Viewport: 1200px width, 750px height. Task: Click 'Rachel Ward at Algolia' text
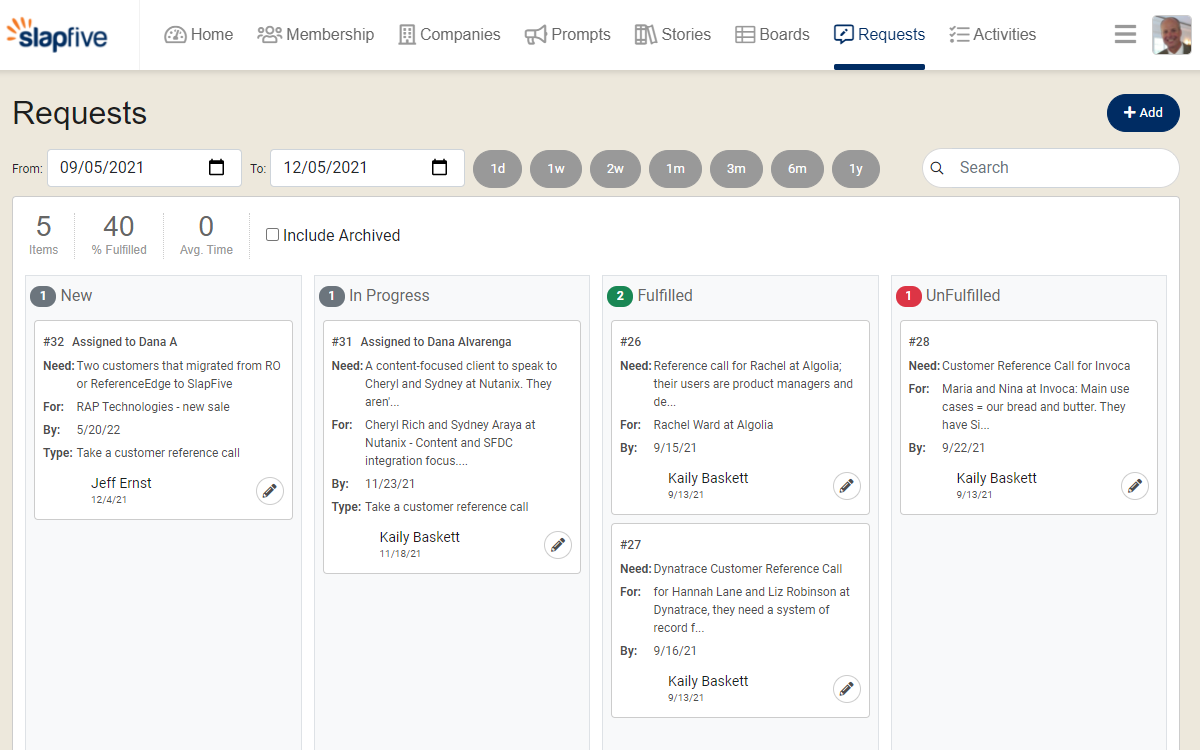tap(713, 425)
